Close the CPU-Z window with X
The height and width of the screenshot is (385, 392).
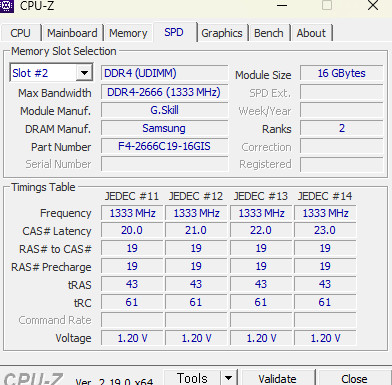pyautogui.click(x=373, y=6)
